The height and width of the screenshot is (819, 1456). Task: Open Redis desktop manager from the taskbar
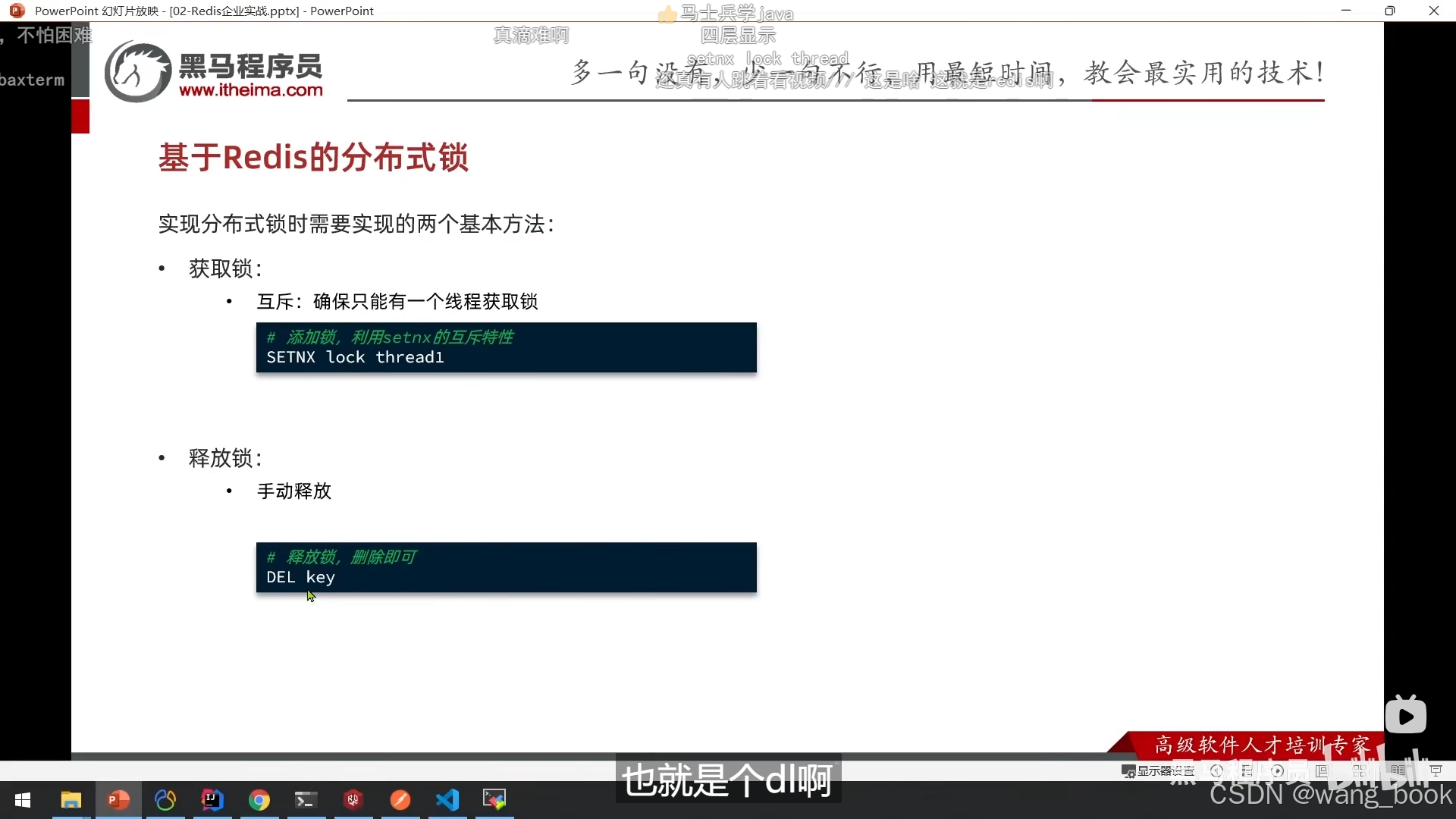(353, 800)
